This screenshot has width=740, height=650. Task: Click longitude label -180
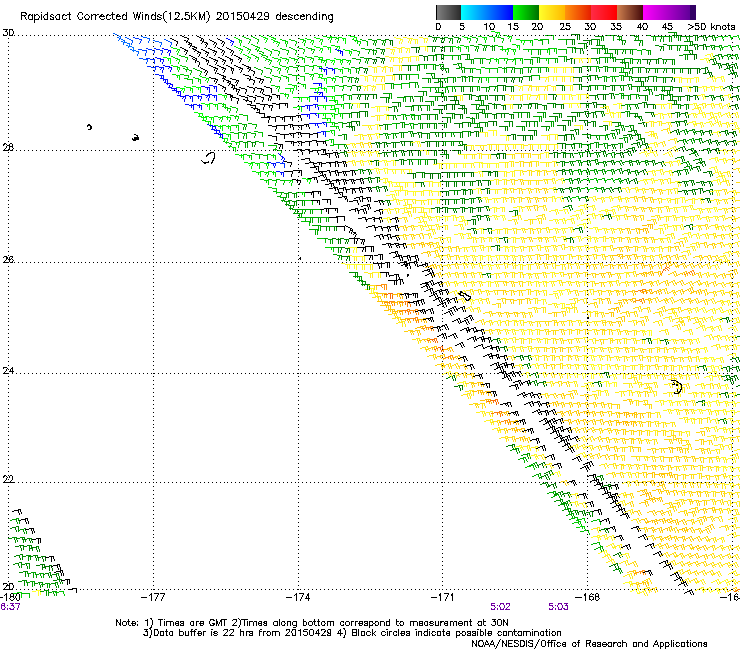[x=10, y=597]
